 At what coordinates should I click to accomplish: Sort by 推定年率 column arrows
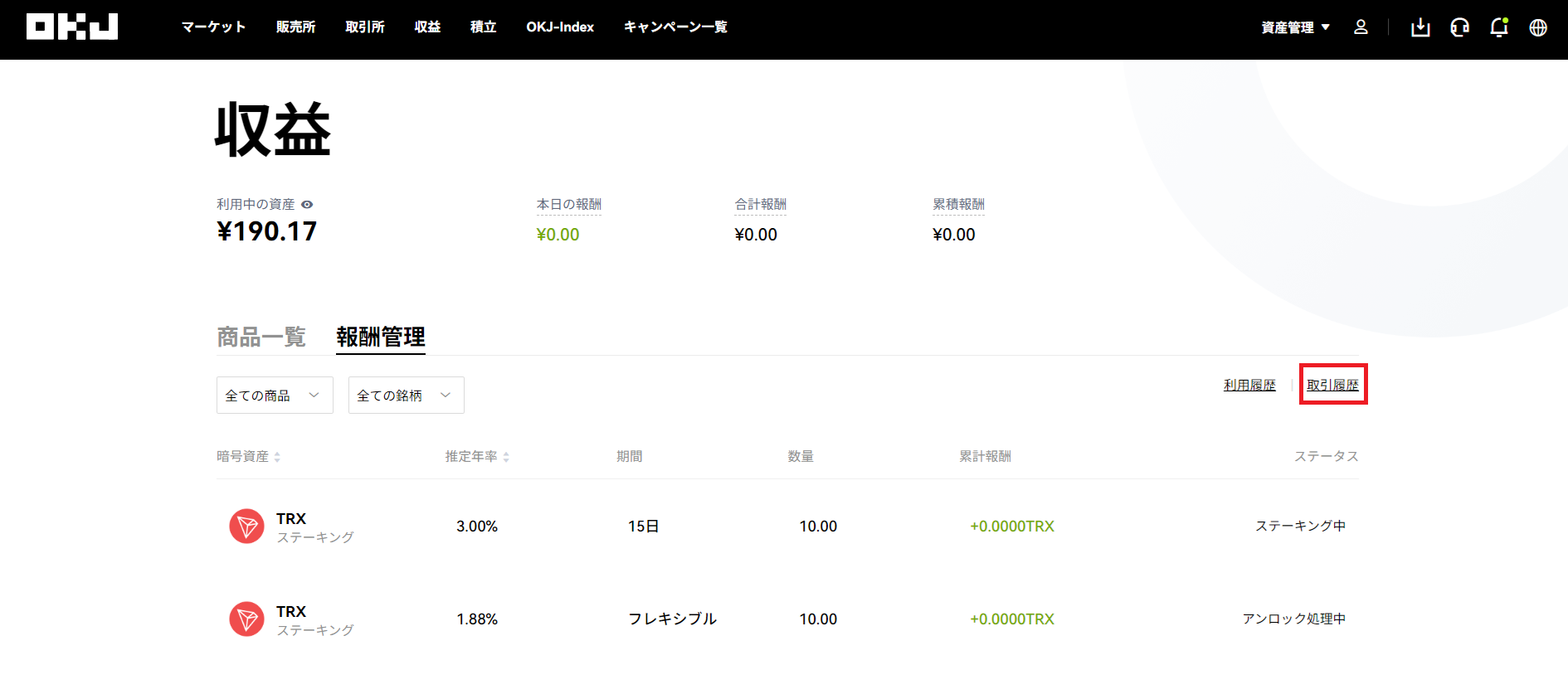(506, 457)
